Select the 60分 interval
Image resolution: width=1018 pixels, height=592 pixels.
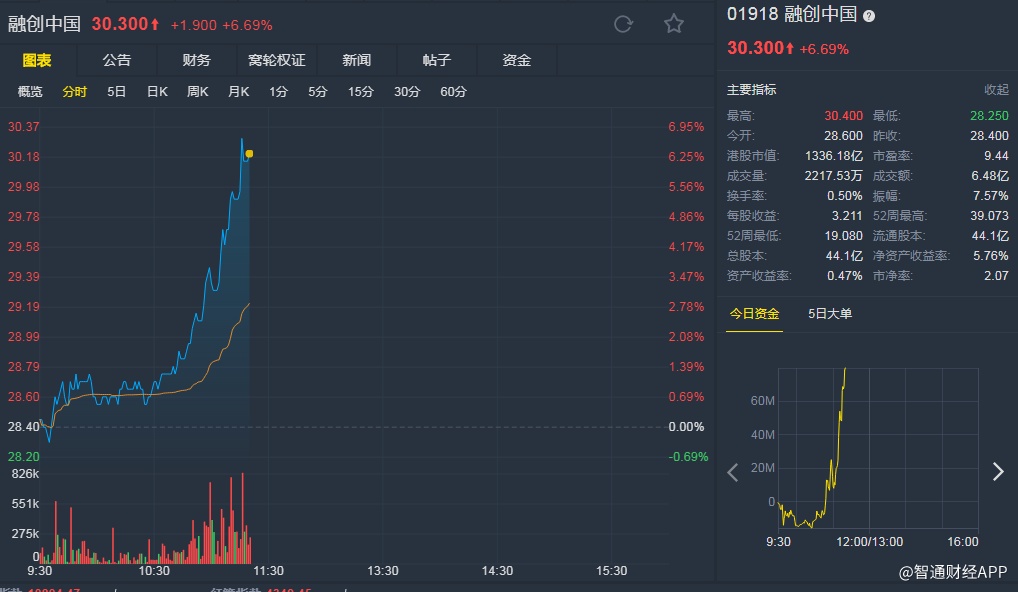[453, 92]
